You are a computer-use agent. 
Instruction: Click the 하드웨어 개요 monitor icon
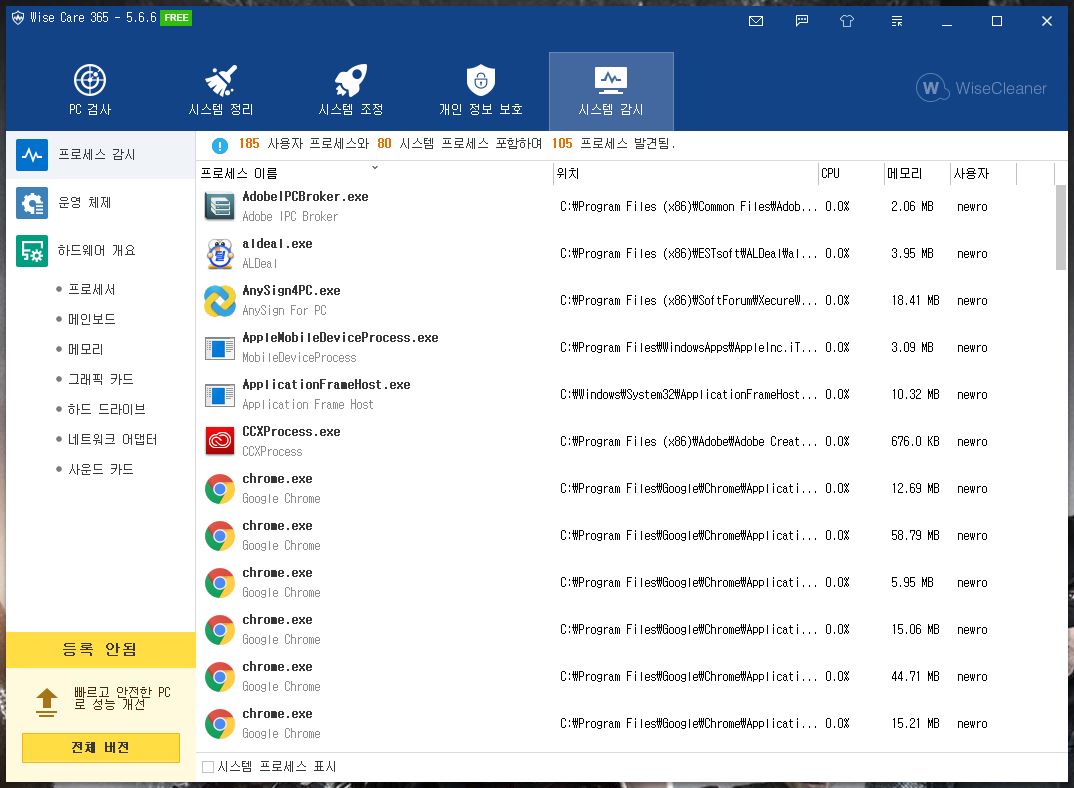(32, 251)
